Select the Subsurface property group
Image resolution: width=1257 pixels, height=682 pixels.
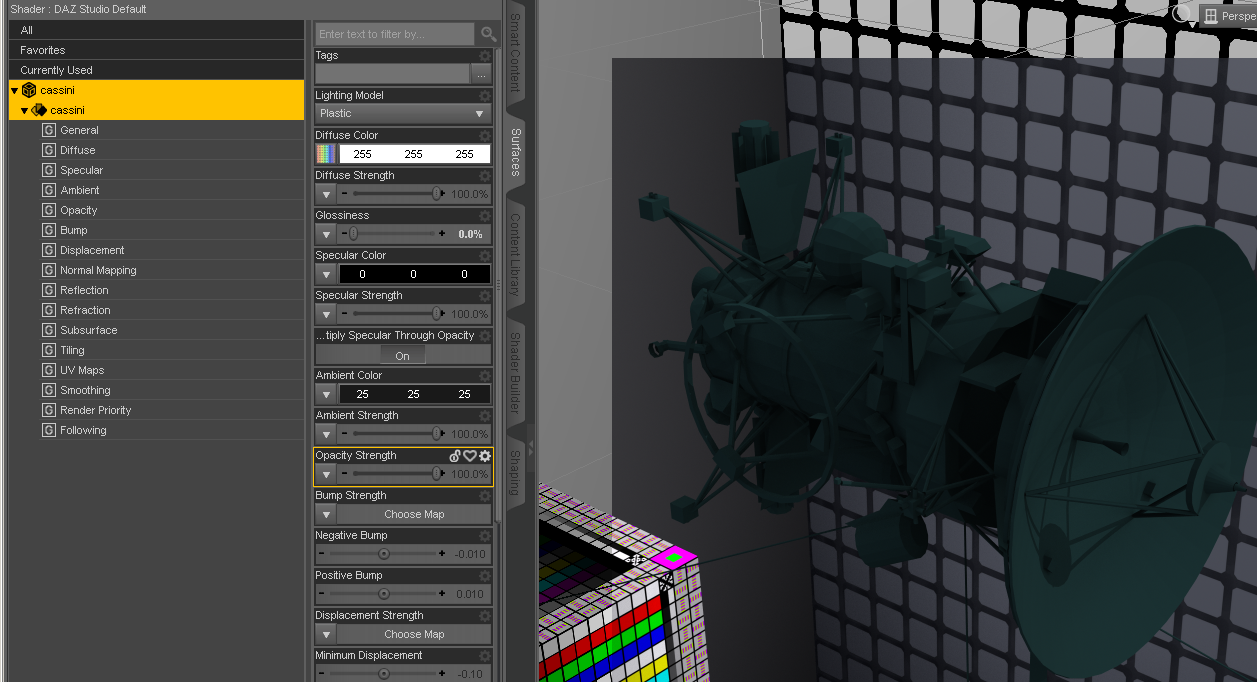click(88, 330)
